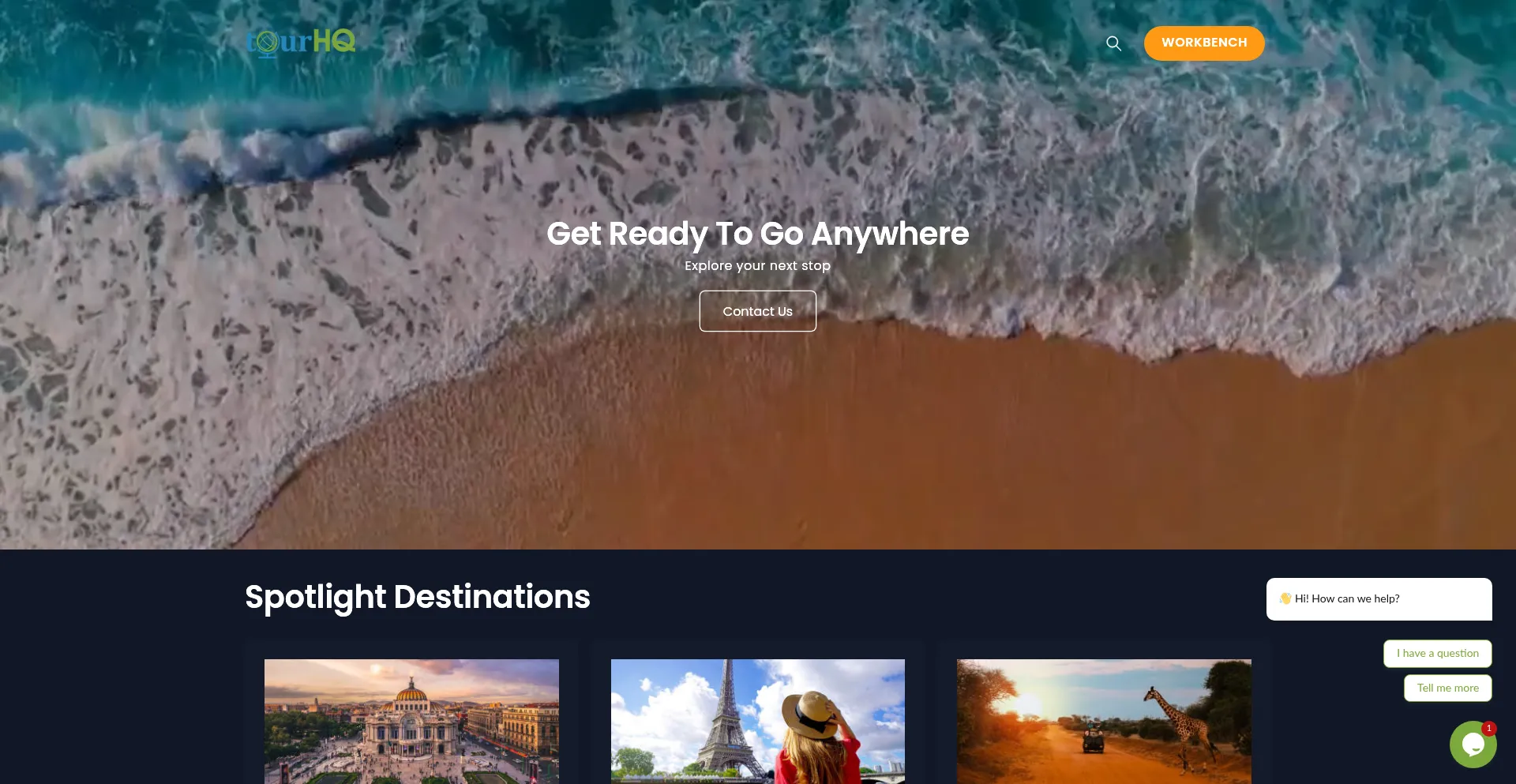Choose the 'I have a question' quick reply

pos(1437,653)
